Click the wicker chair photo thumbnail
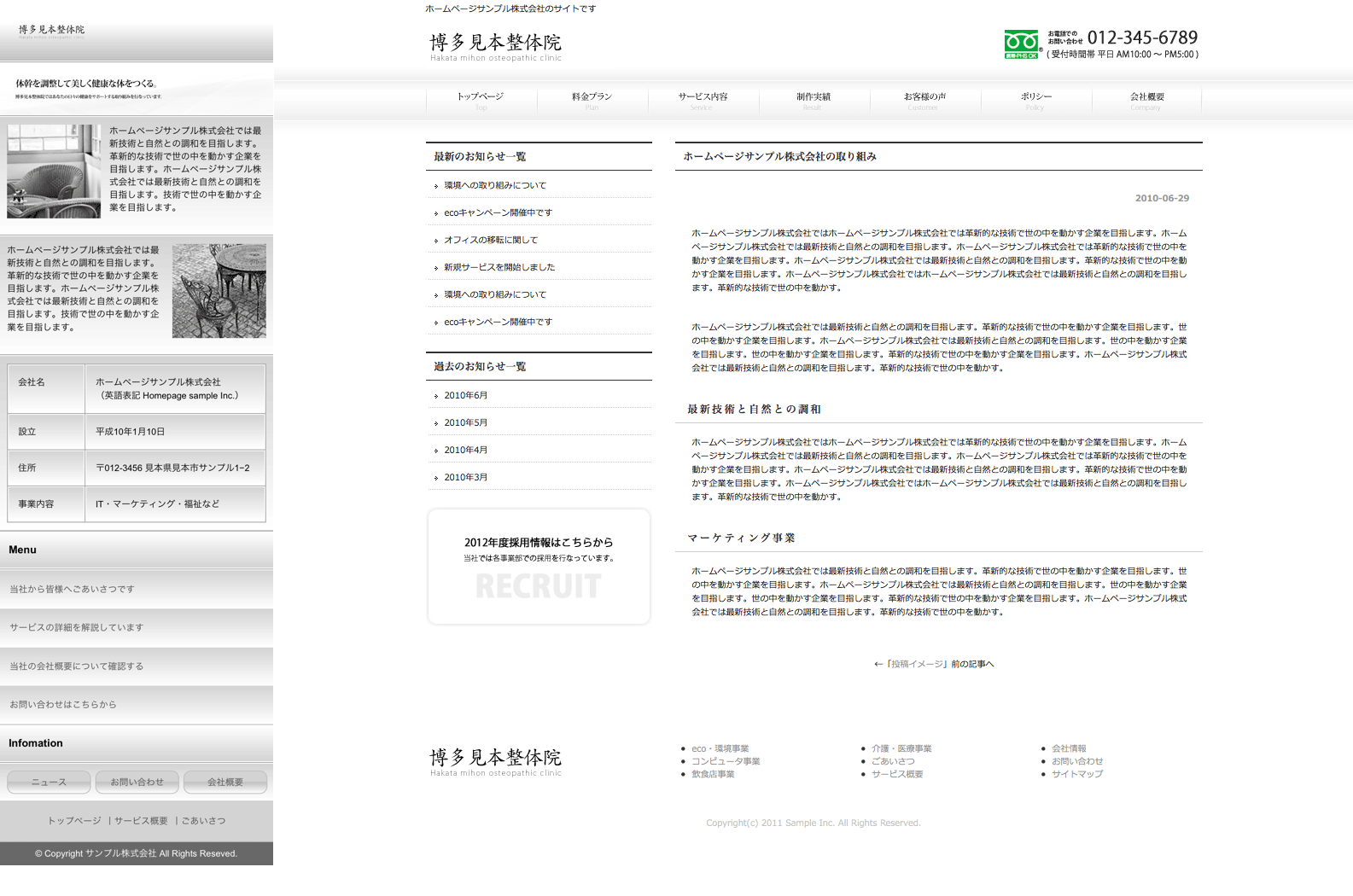Screen dimensions: 1353x896 point(54,172)
